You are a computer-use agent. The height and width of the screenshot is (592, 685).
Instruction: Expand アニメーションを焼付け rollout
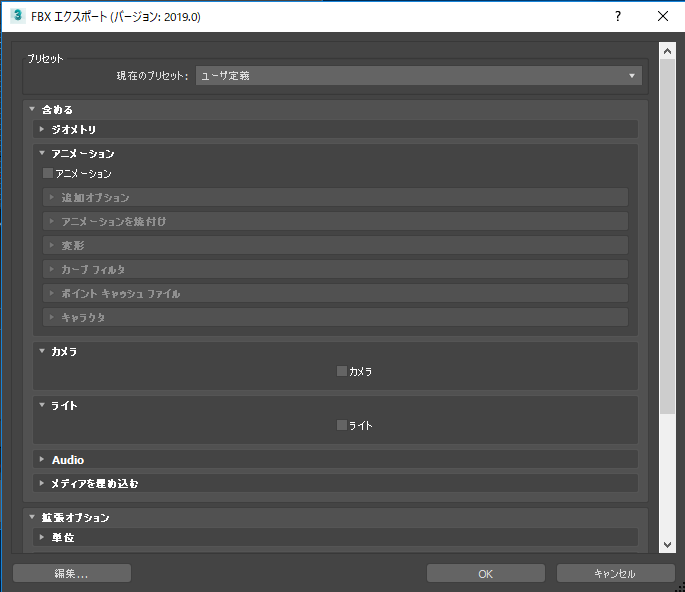pyautogui.click(x=336, y=222)
